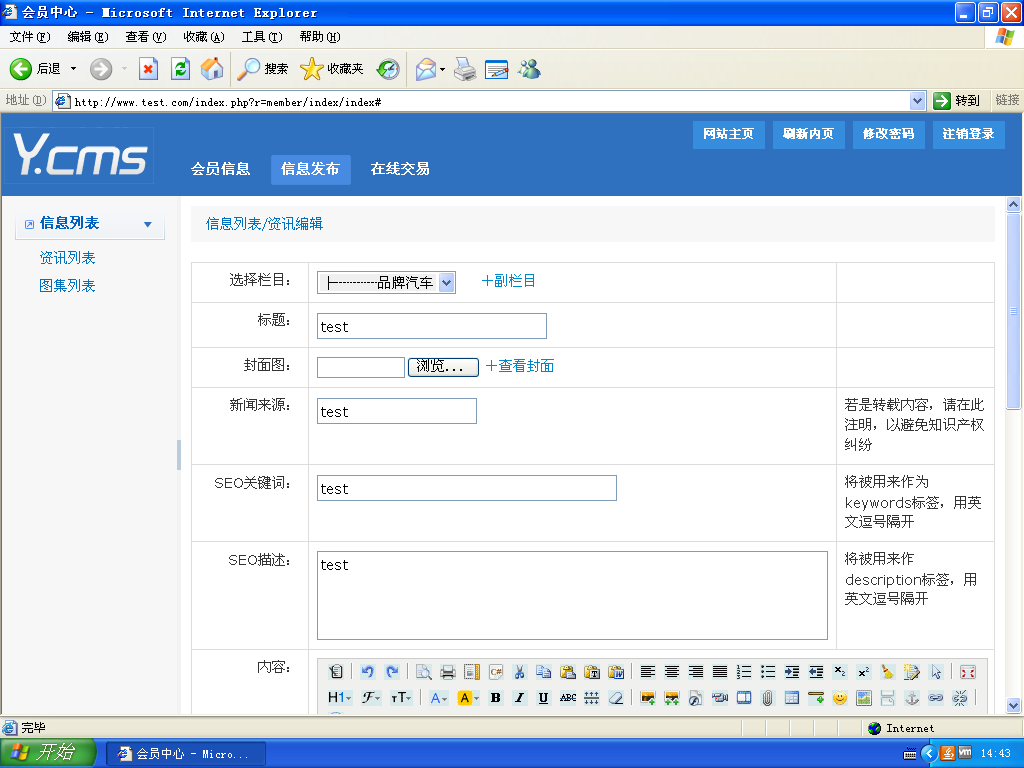Click the Paste from Word icon
1024x768 pixels.
pos(616,671)
